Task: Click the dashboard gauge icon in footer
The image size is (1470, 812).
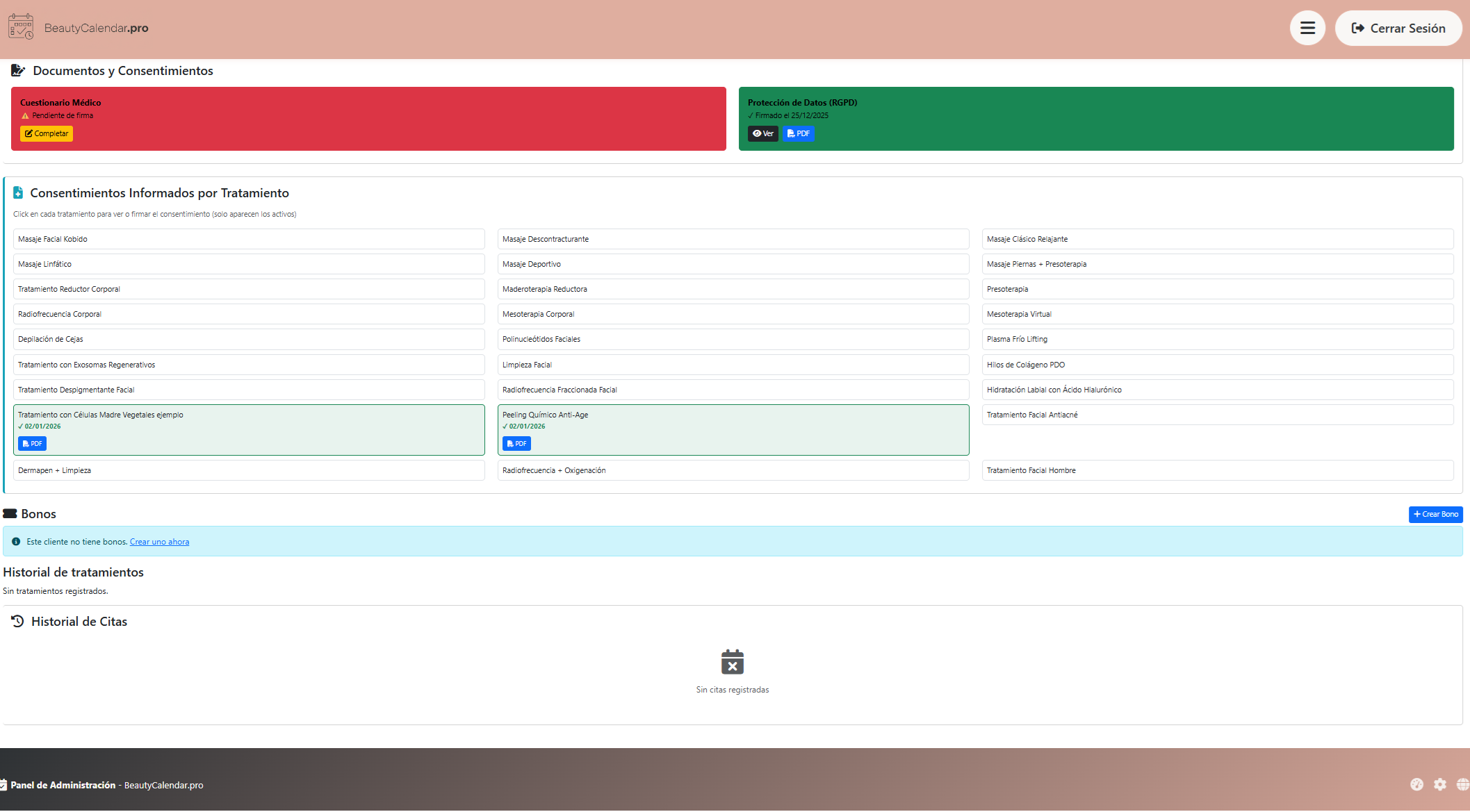Action: point(1416,784)
